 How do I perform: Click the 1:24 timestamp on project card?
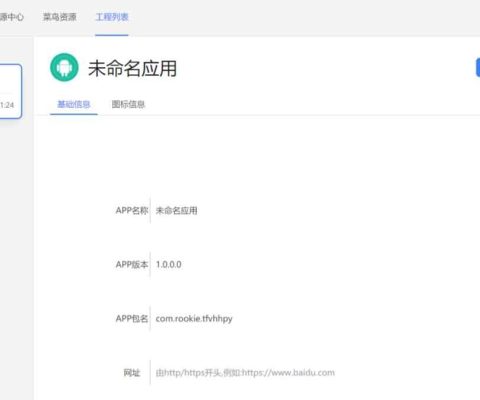pyautogui.click(x=7, y=105)
